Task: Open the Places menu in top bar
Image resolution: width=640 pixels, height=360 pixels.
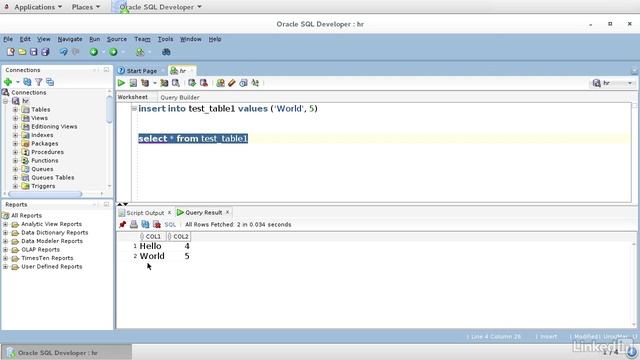Action: pos(86,7)
